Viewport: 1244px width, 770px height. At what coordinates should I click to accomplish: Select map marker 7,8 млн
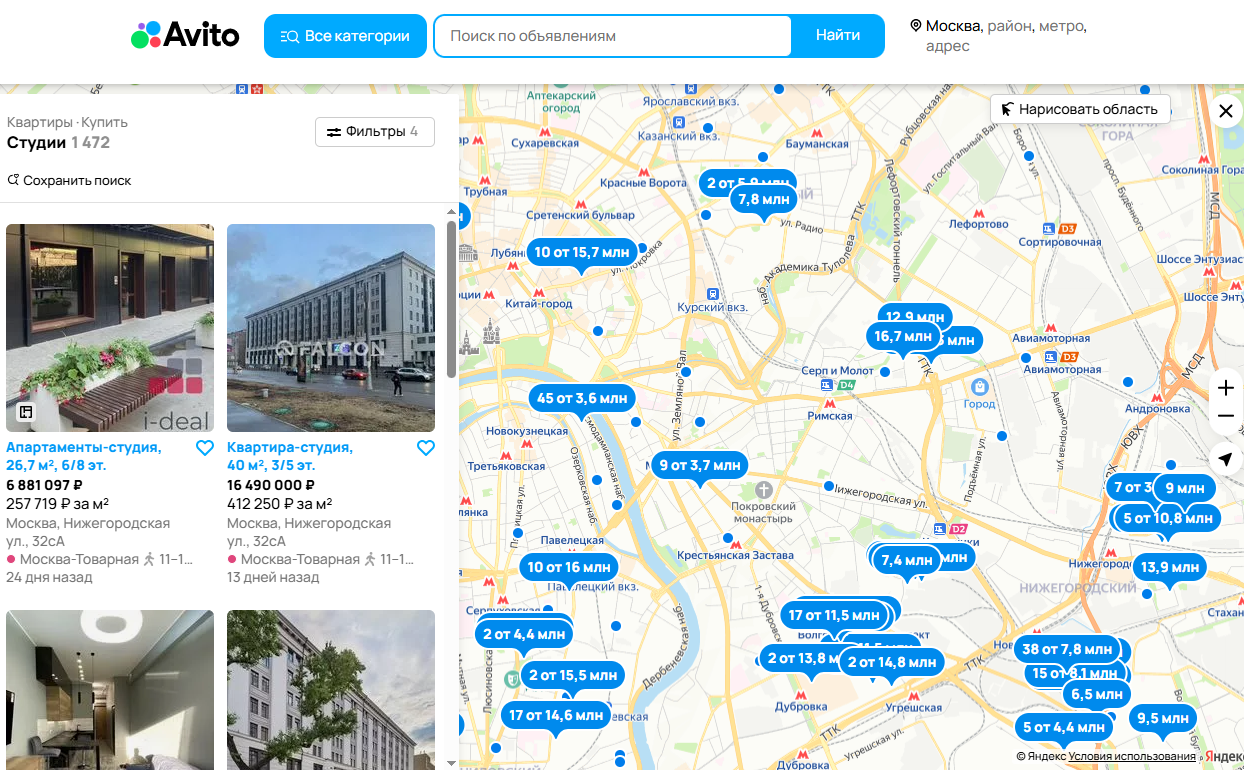click(764, 200)
